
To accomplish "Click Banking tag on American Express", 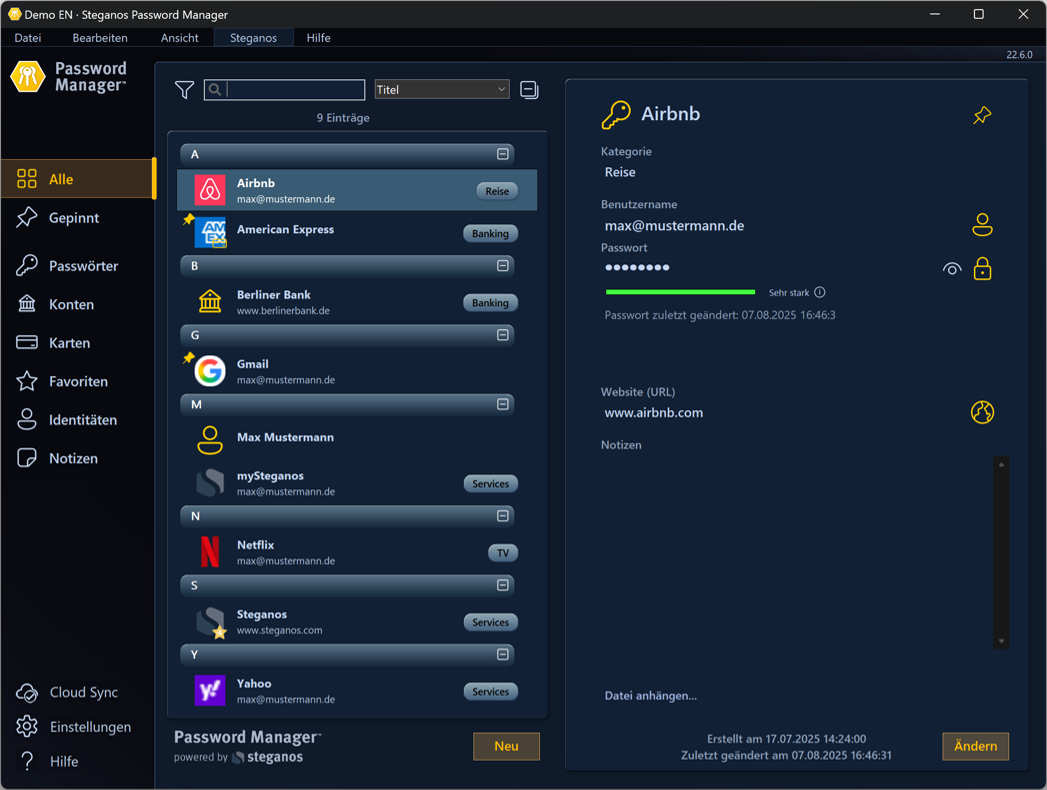I will pos(490,233).
